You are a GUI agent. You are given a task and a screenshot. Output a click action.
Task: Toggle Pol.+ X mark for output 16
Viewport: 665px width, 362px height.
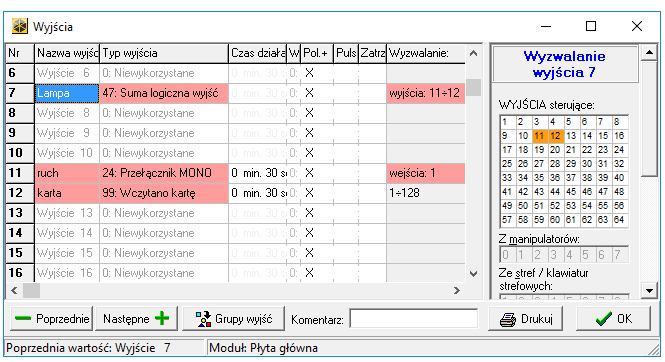tap(310, 273)
